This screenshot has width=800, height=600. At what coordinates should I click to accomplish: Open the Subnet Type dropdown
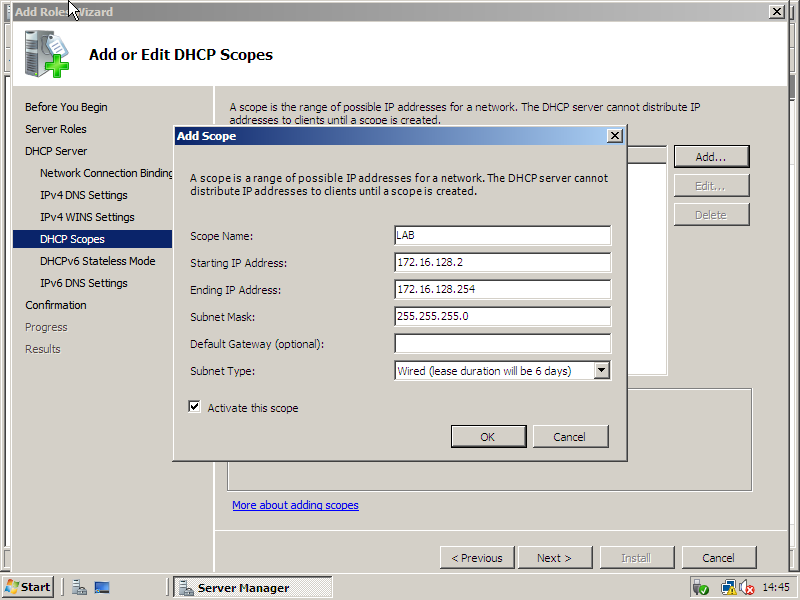tap(601, 371)
